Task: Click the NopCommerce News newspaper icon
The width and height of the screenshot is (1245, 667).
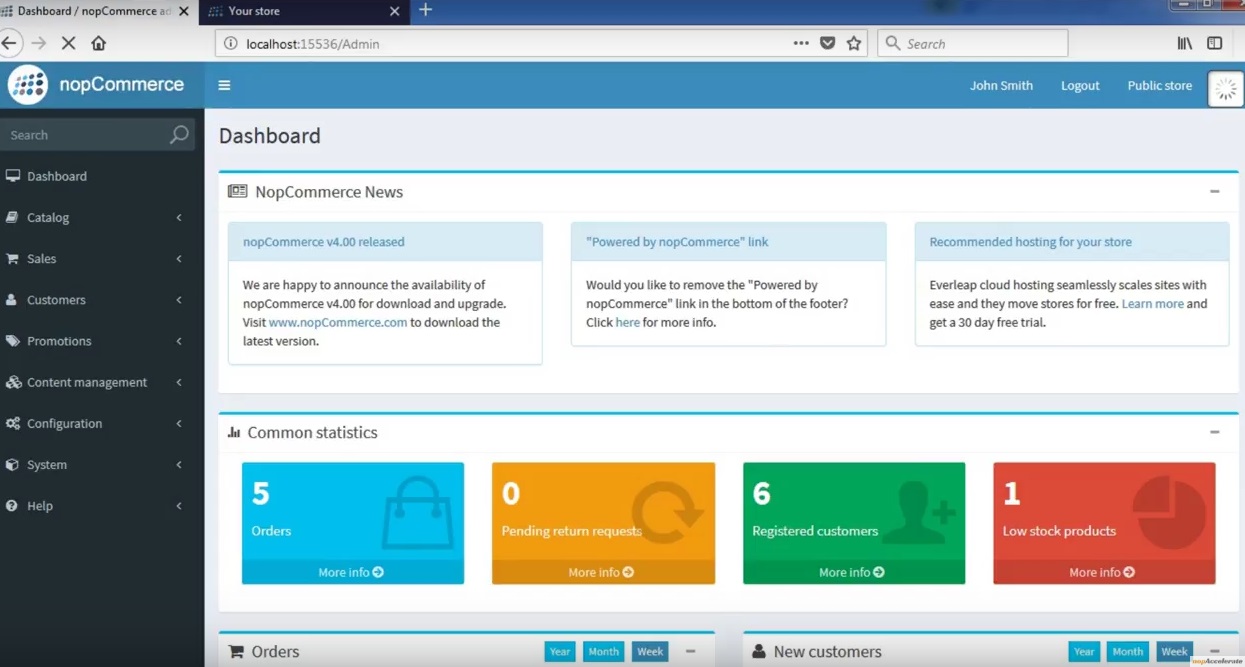Action: (x=237, y=191)
